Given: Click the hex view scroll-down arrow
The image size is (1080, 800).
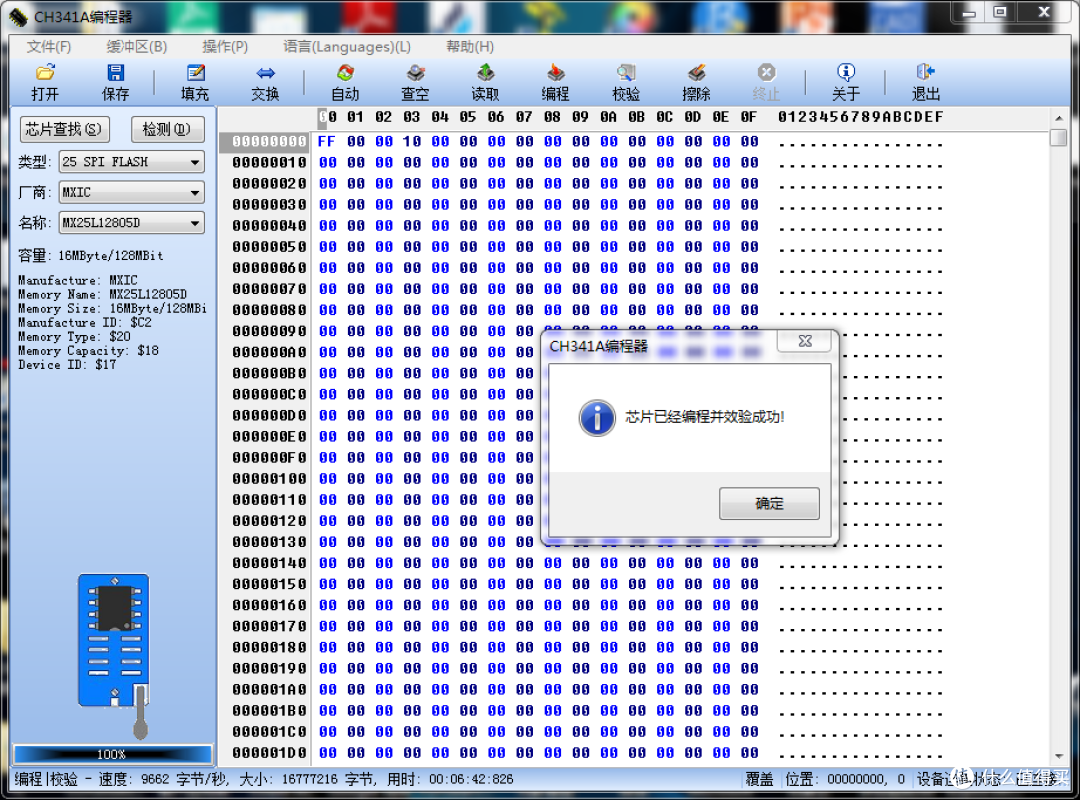Looking at the screenshot, I should [x=1059, y=757].
